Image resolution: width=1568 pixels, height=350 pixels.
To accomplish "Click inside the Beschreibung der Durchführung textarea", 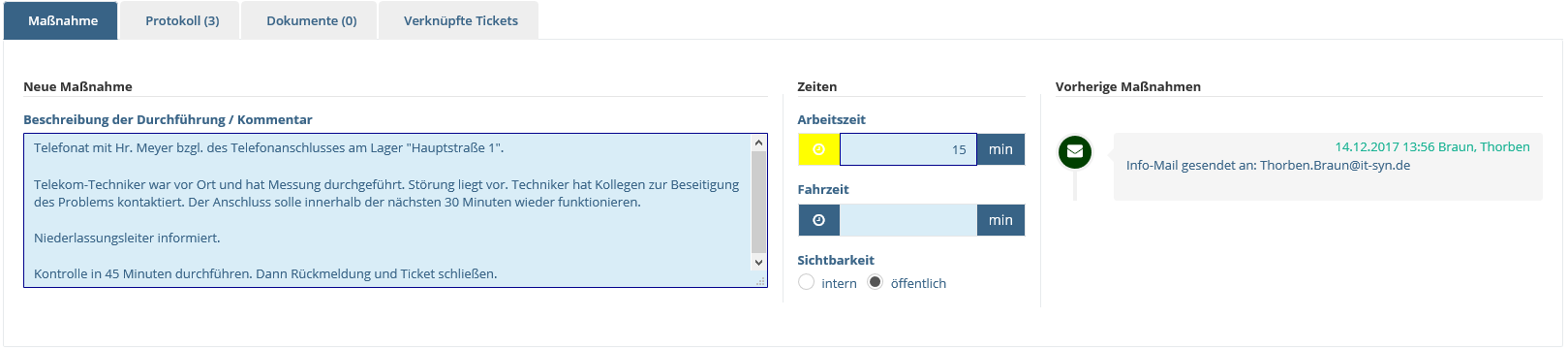I will tap(387, 210).
